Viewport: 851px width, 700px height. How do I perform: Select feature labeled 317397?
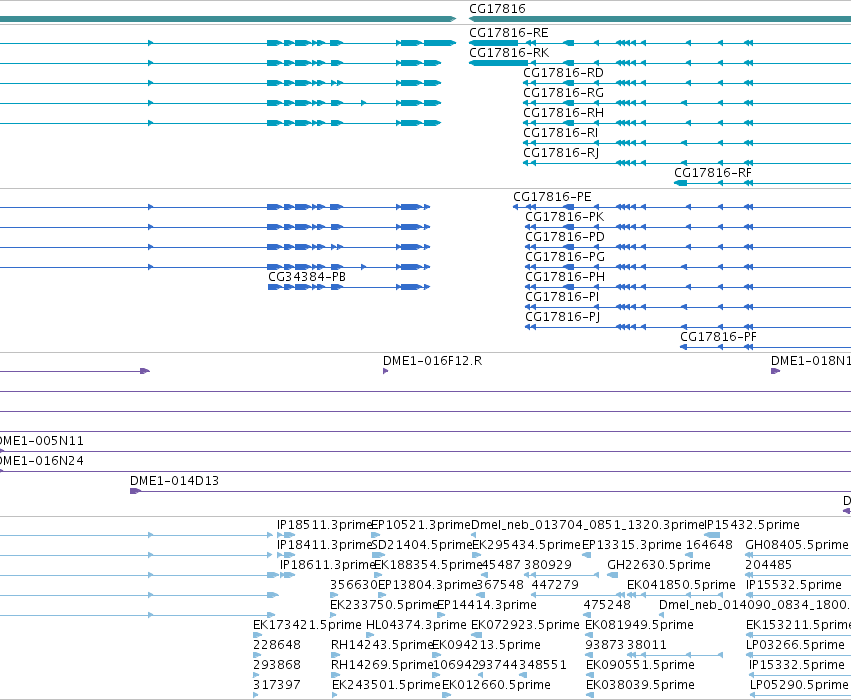[x=277, y=686]
